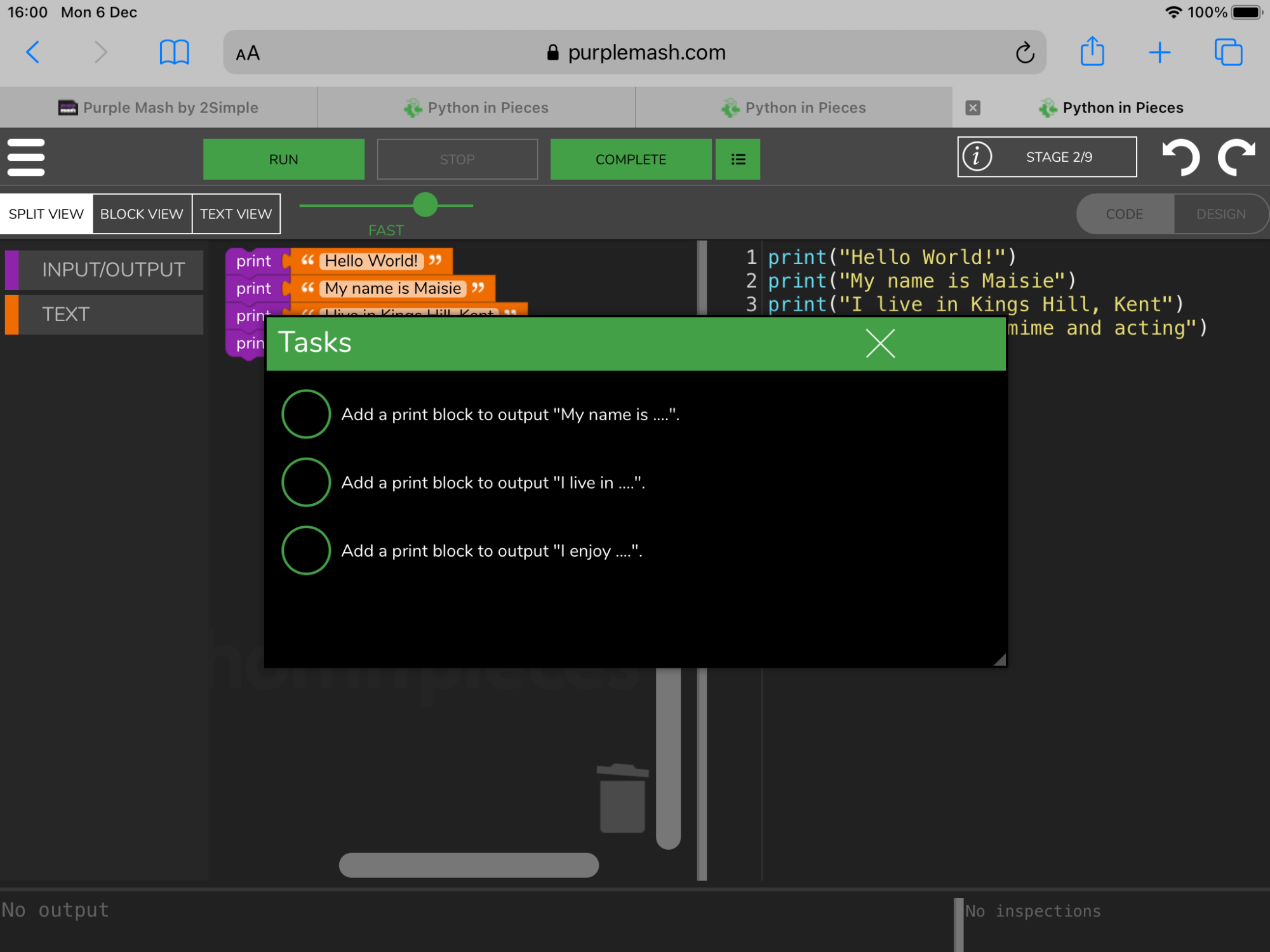Go back using Safari back arrow

pos(33,52)
